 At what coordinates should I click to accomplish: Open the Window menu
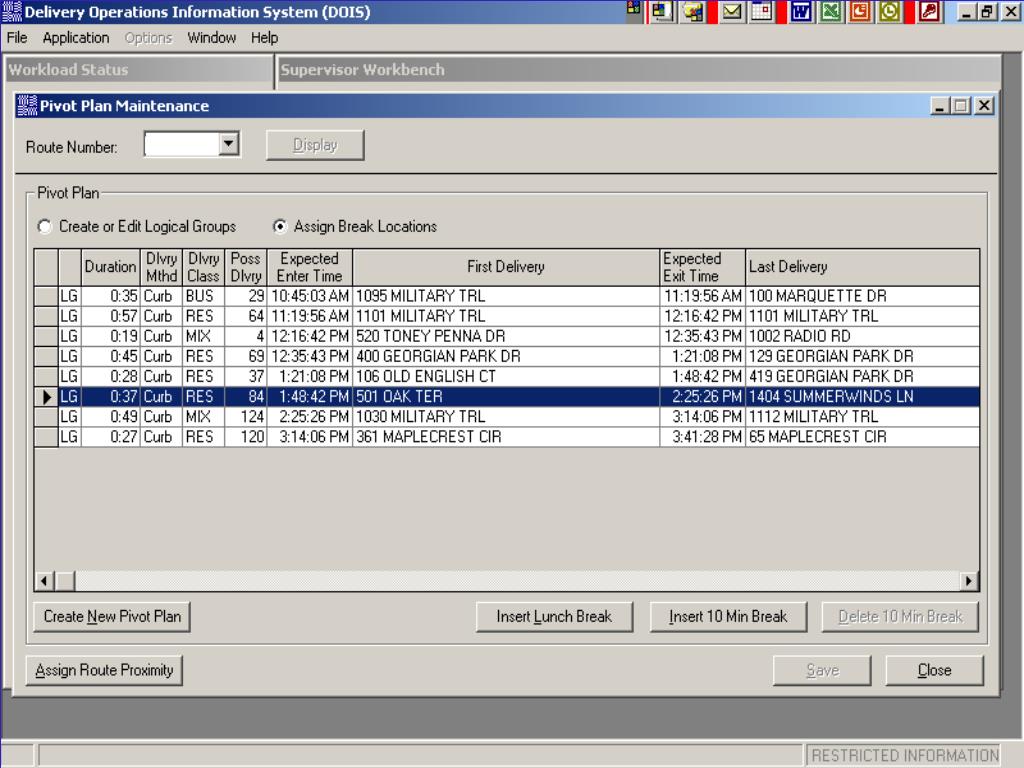[x=212, y=38]
